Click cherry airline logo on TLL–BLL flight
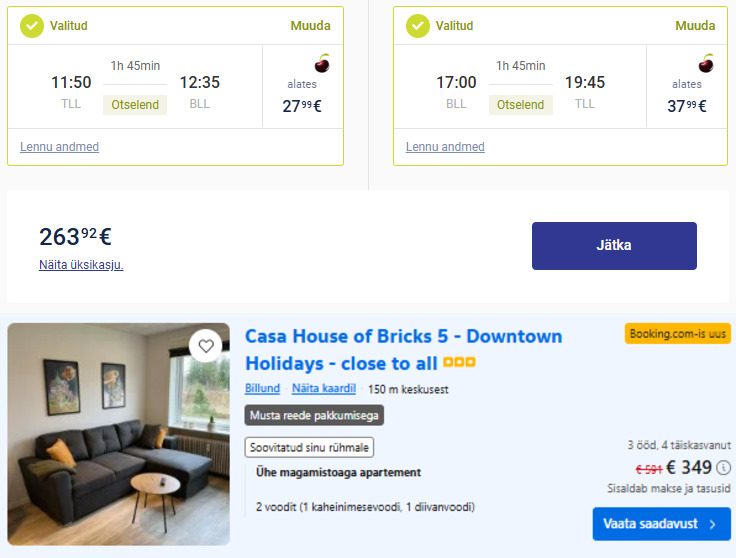The width and height of the screenshot is (736, 558). [322, 63]
